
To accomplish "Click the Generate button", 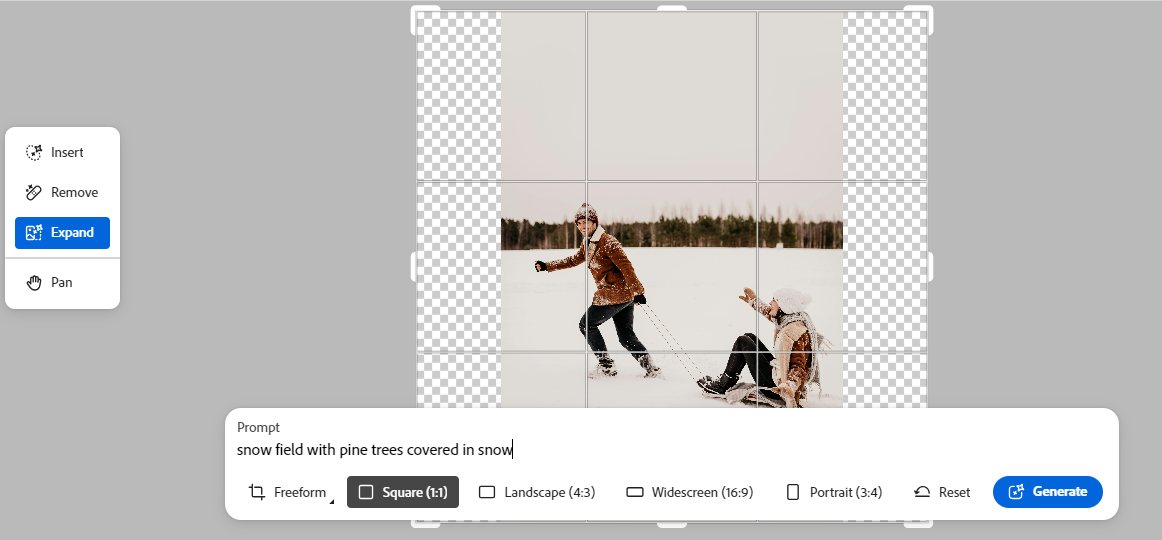I will click(1047, 492).
